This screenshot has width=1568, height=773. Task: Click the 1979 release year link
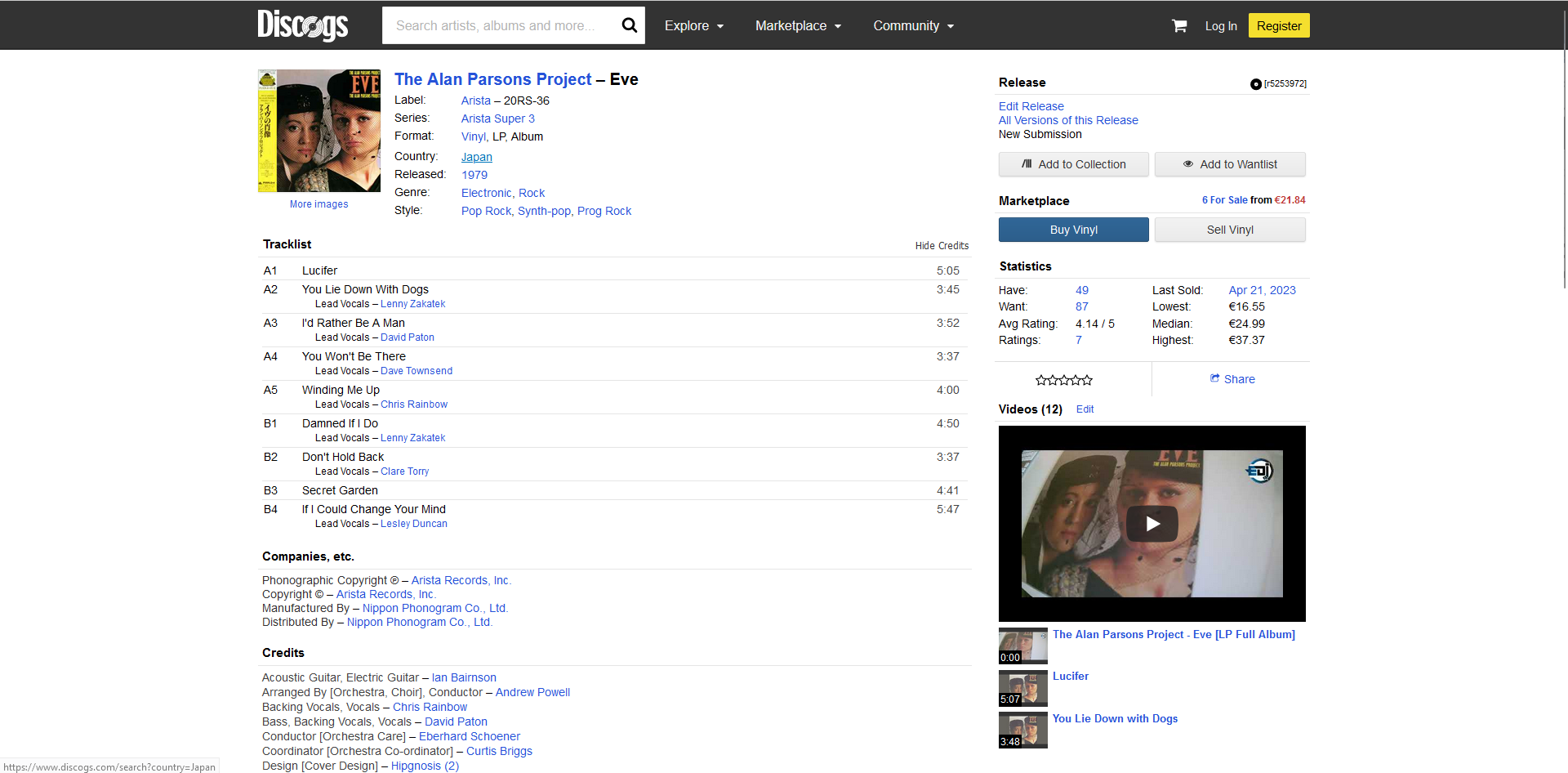point(474,175)
